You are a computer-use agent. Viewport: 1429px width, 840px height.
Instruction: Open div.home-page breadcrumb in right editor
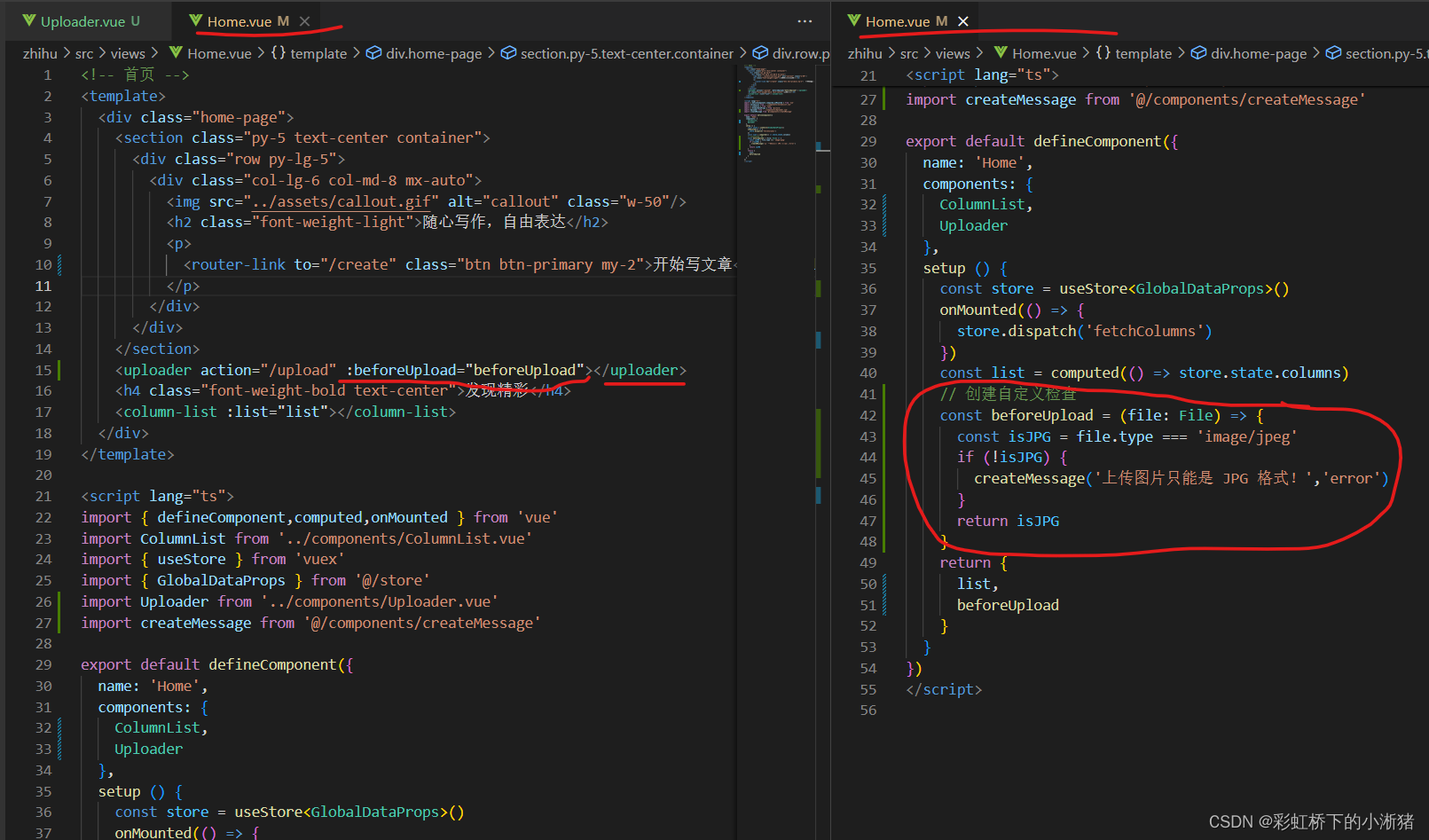[1259, 53]
